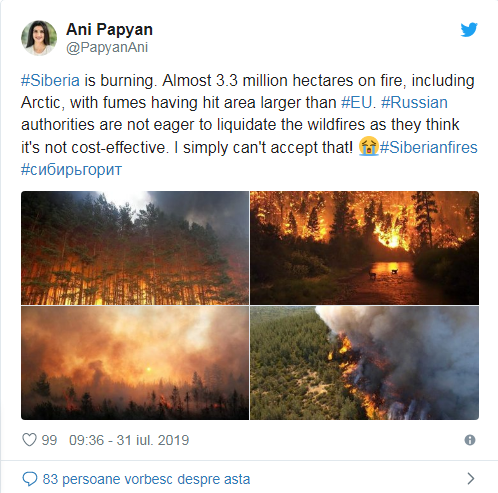Click the speech bubble reply icon
The image size is (498, 493).
[30, 479]
